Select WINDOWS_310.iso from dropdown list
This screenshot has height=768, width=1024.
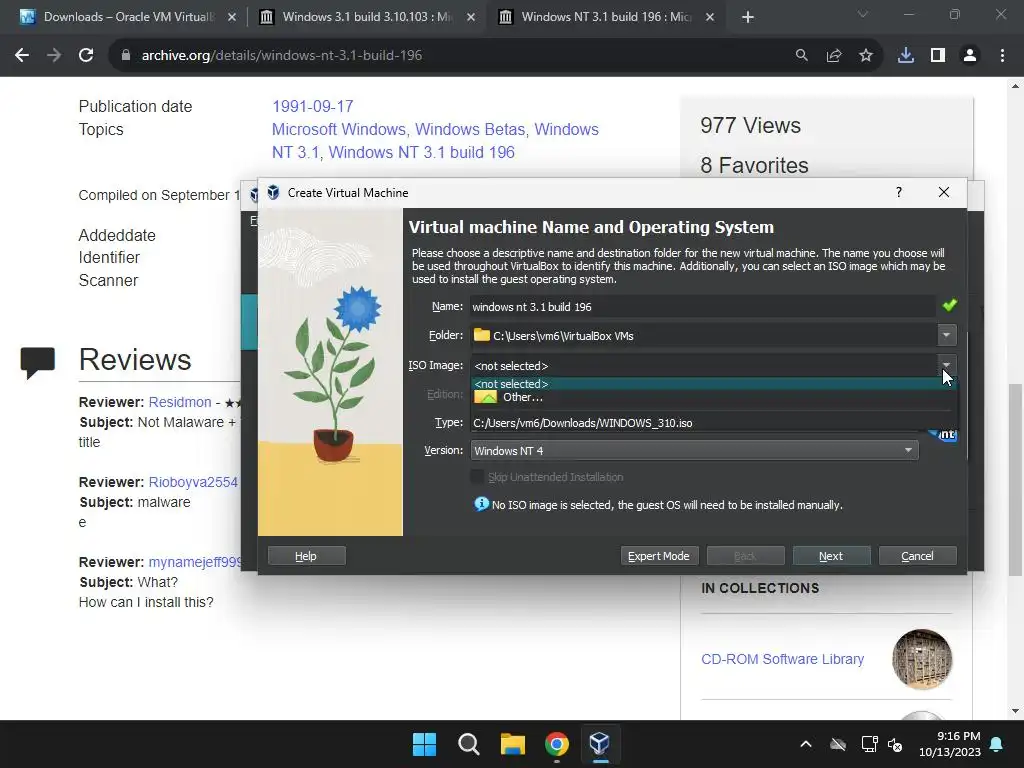tap(713, 423)
